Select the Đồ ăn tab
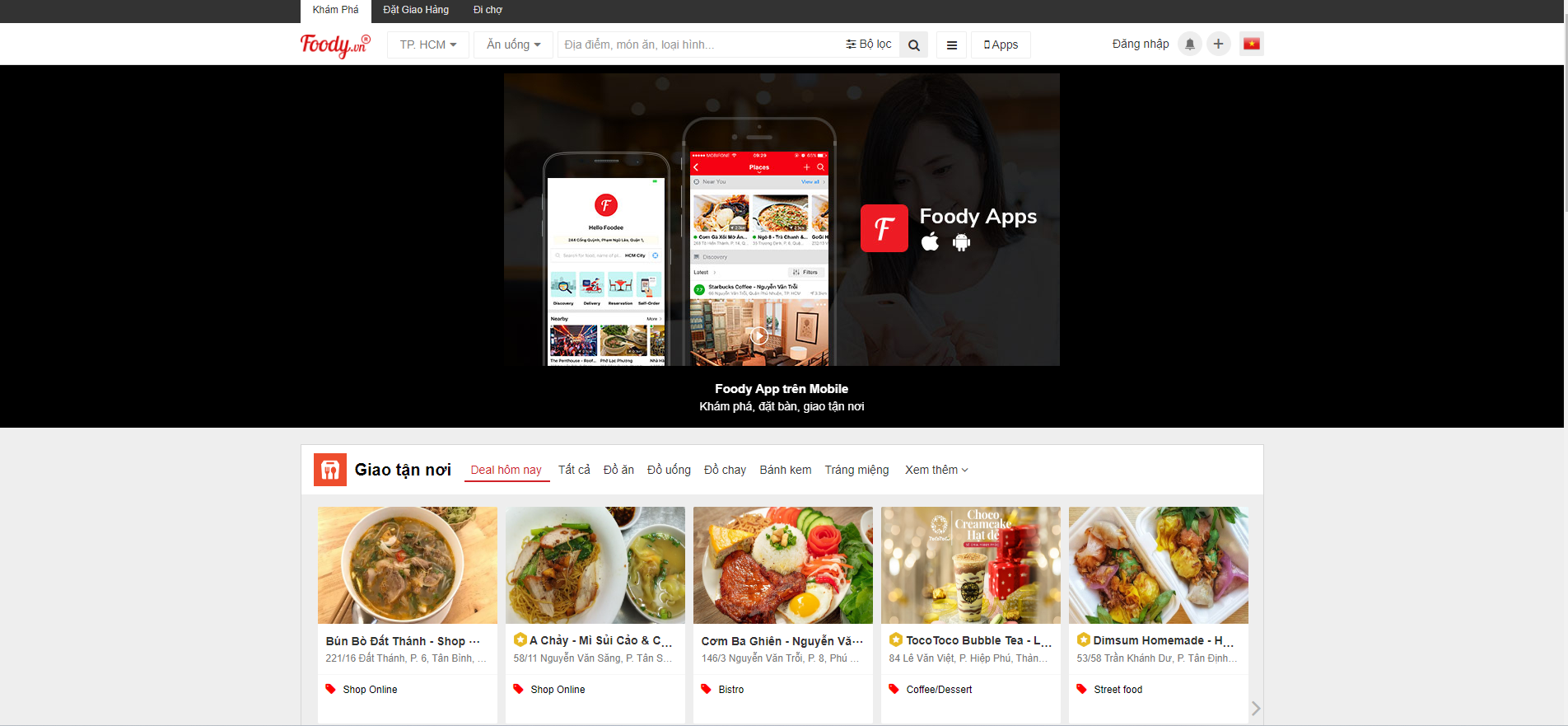This screenshot has width=1568, height=726. [618, 470]
